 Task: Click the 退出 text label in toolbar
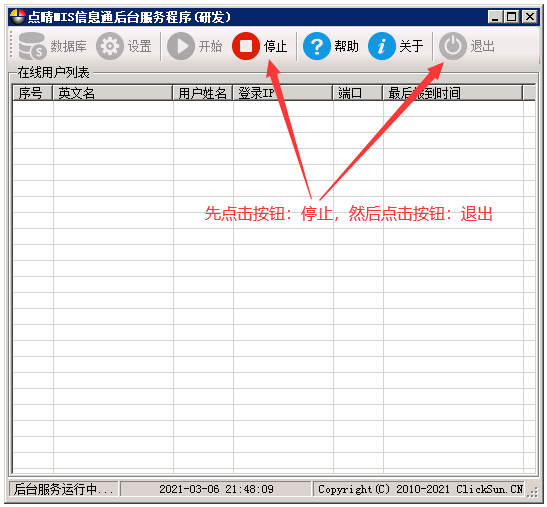(x=482, y=46)
